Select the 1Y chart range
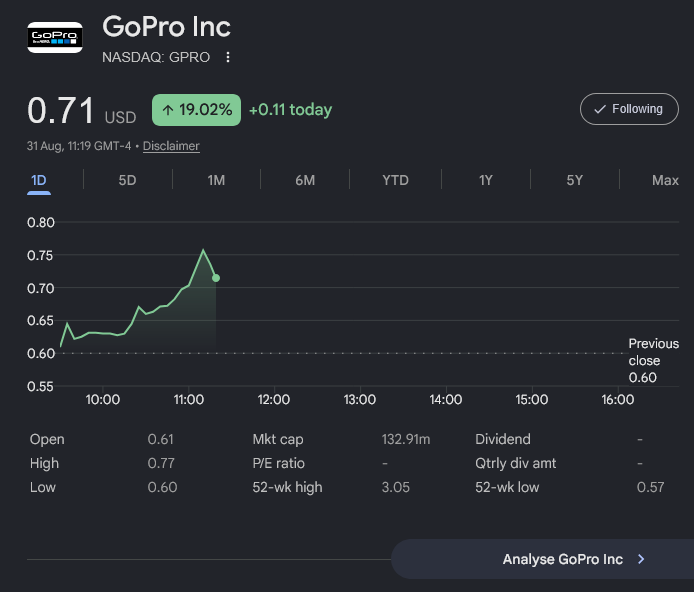Image resolution: width=694 pixels, height=592 pixels. (x=486, y=181)
